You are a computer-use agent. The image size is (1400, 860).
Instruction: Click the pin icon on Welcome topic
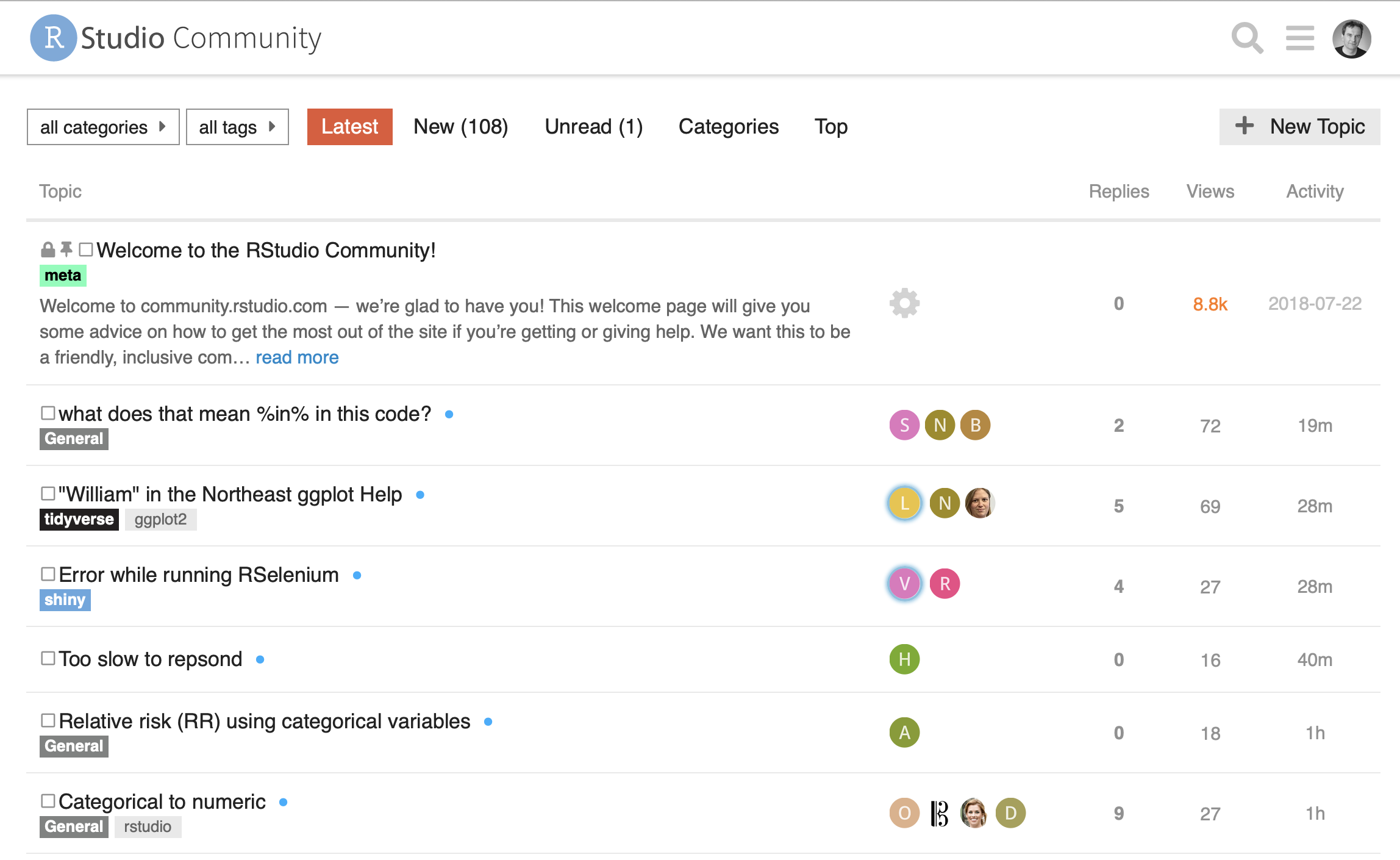(x=66, y=249)
